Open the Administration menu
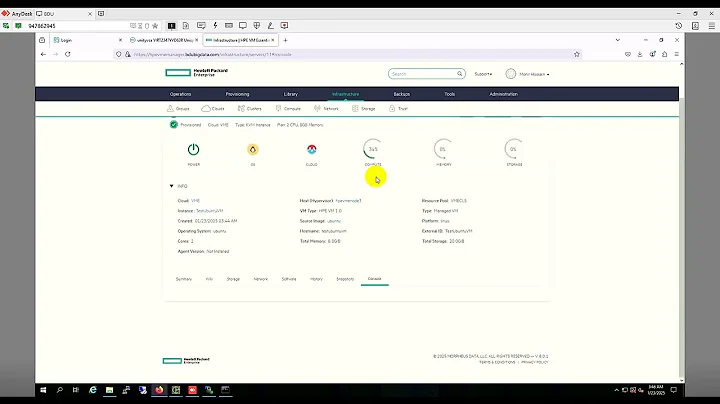Image resolution: width=720 pixels, height=404 pixels. coord(503,94)
